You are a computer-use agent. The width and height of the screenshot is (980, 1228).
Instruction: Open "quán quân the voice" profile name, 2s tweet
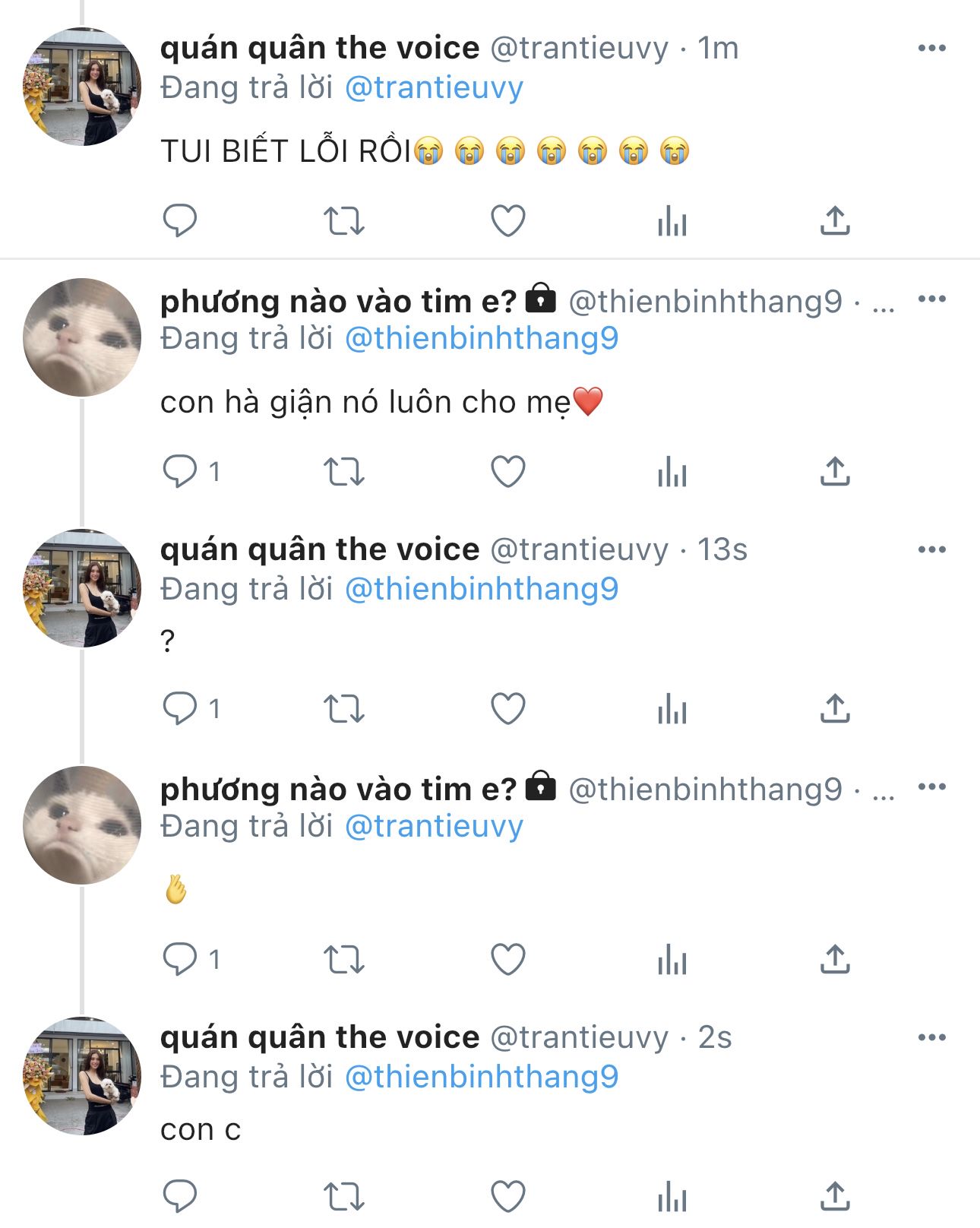pyautogui.click(x=320, y=1038)
